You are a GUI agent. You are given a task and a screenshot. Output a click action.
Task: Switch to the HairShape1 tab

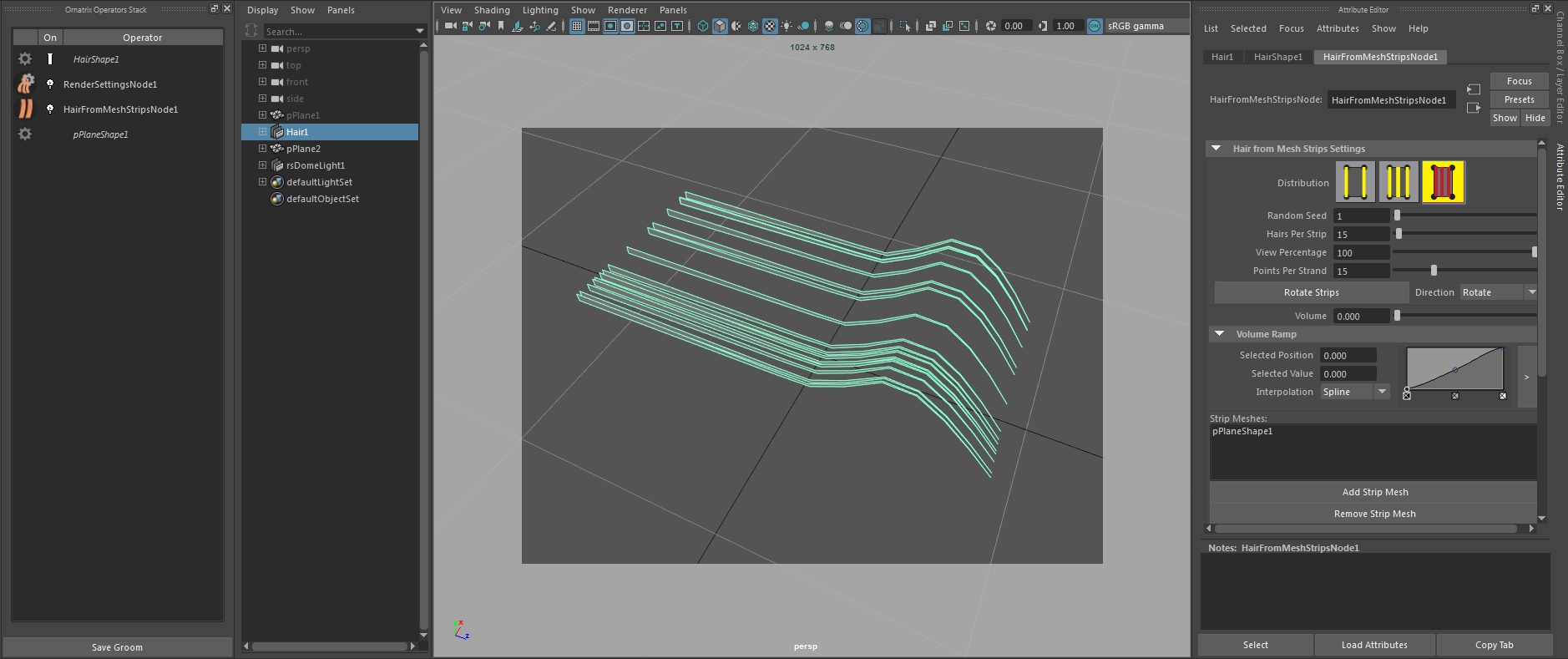pyautogui.click(x=1277, y=57)
